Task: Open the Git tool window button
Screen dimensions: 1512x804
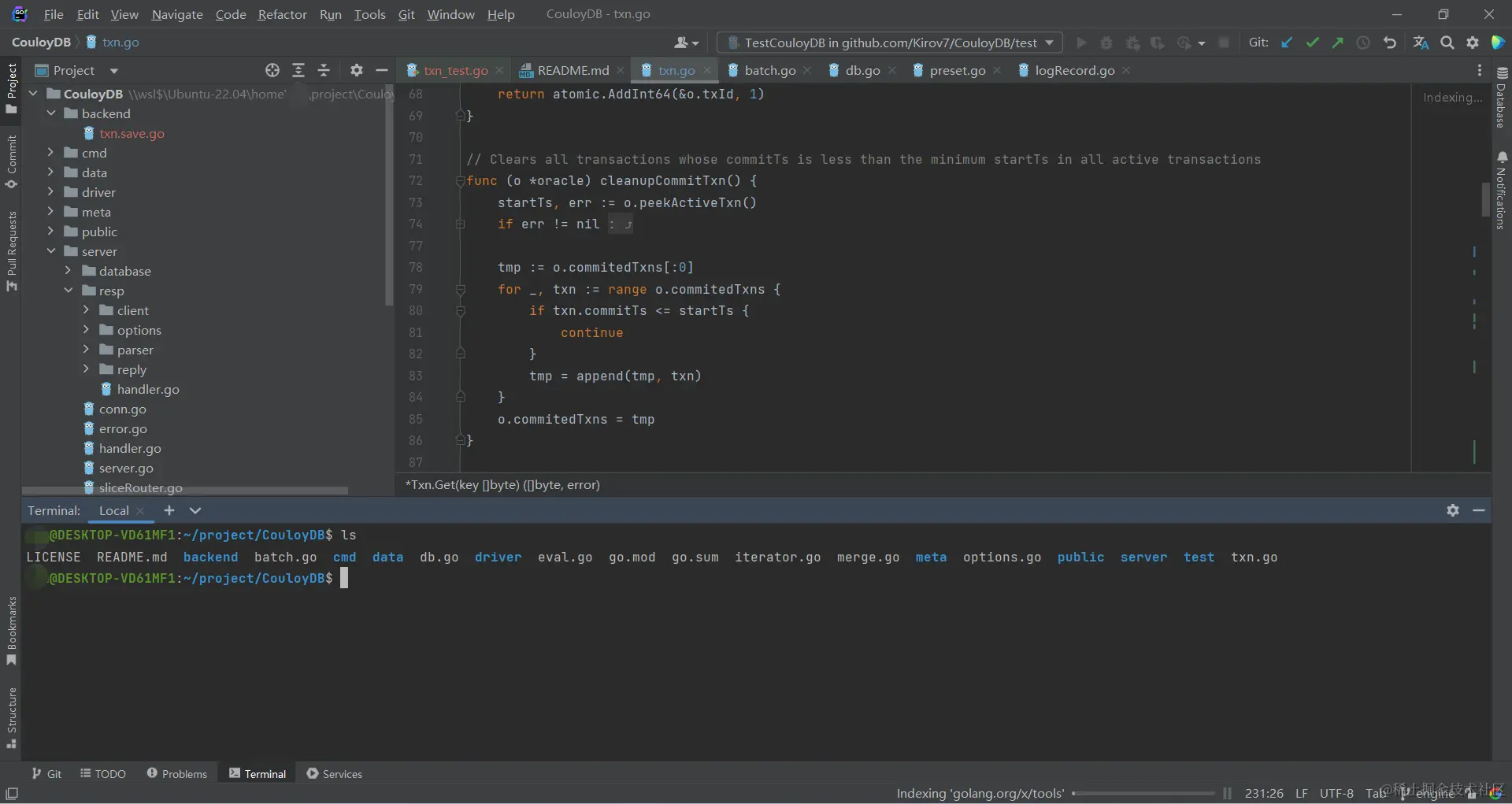Action: coord(46,774)
